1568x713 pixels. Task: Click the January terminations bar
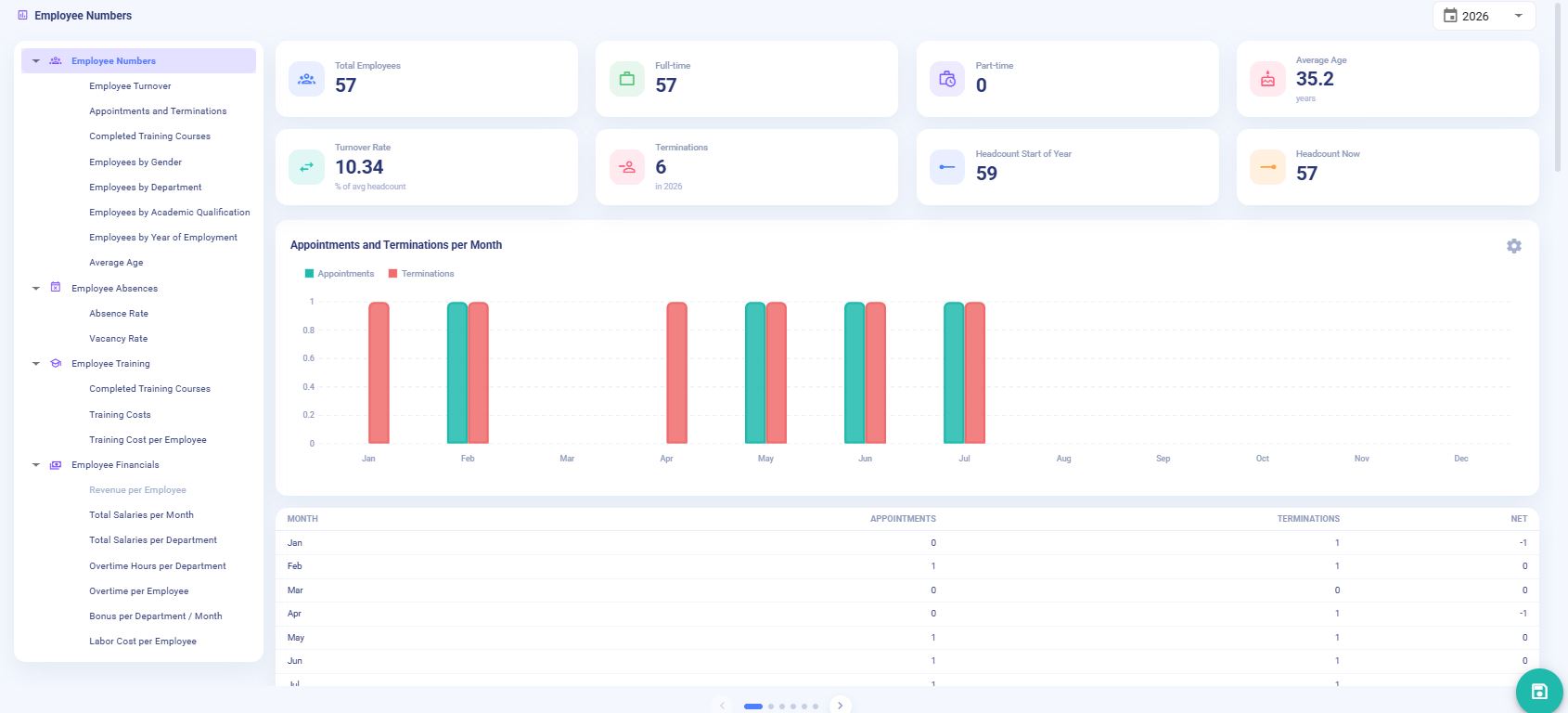click(x=379, y=373)
